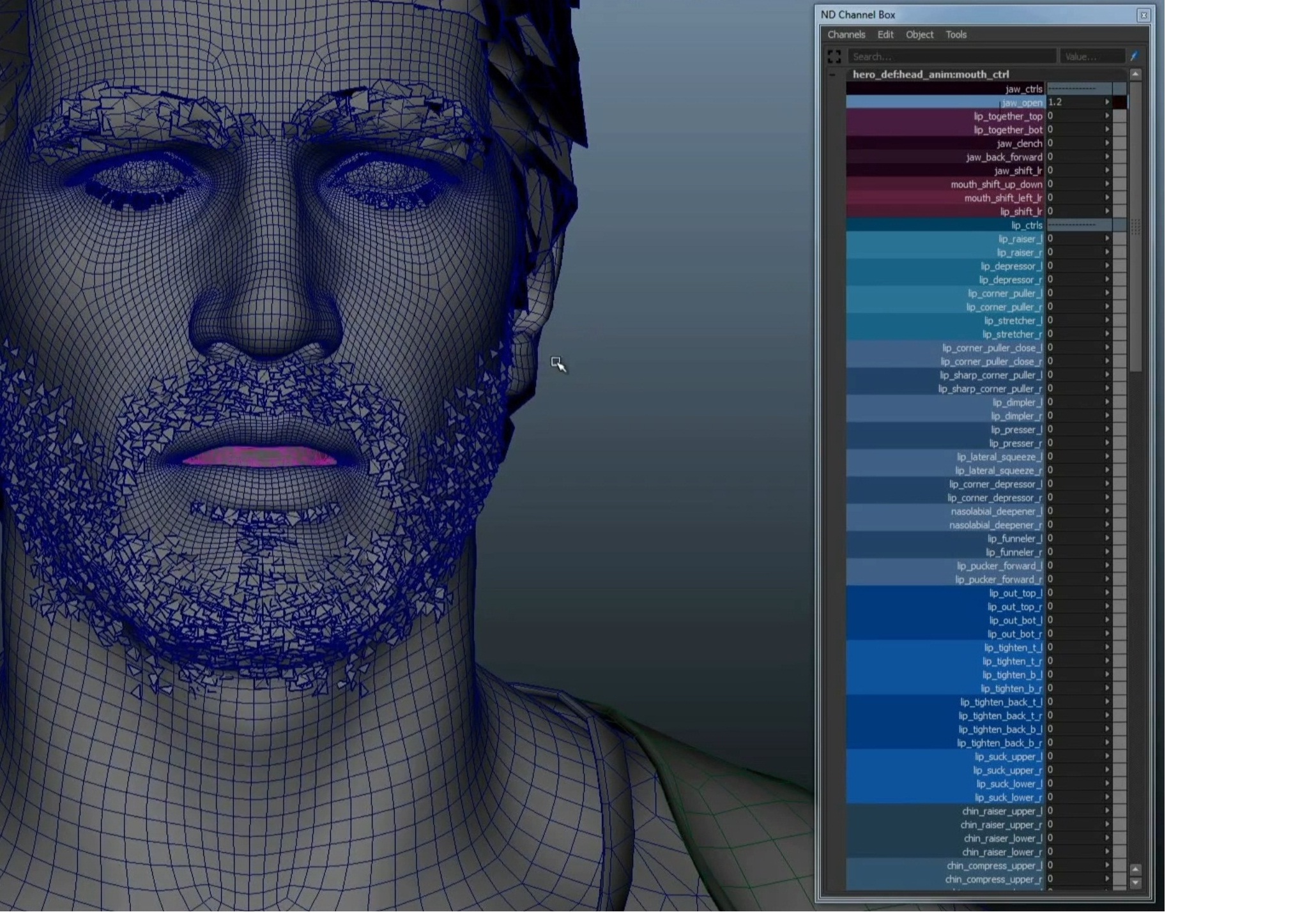Select the jaw_clench channel
This screenshot has width=1316, height=912.
945,143
